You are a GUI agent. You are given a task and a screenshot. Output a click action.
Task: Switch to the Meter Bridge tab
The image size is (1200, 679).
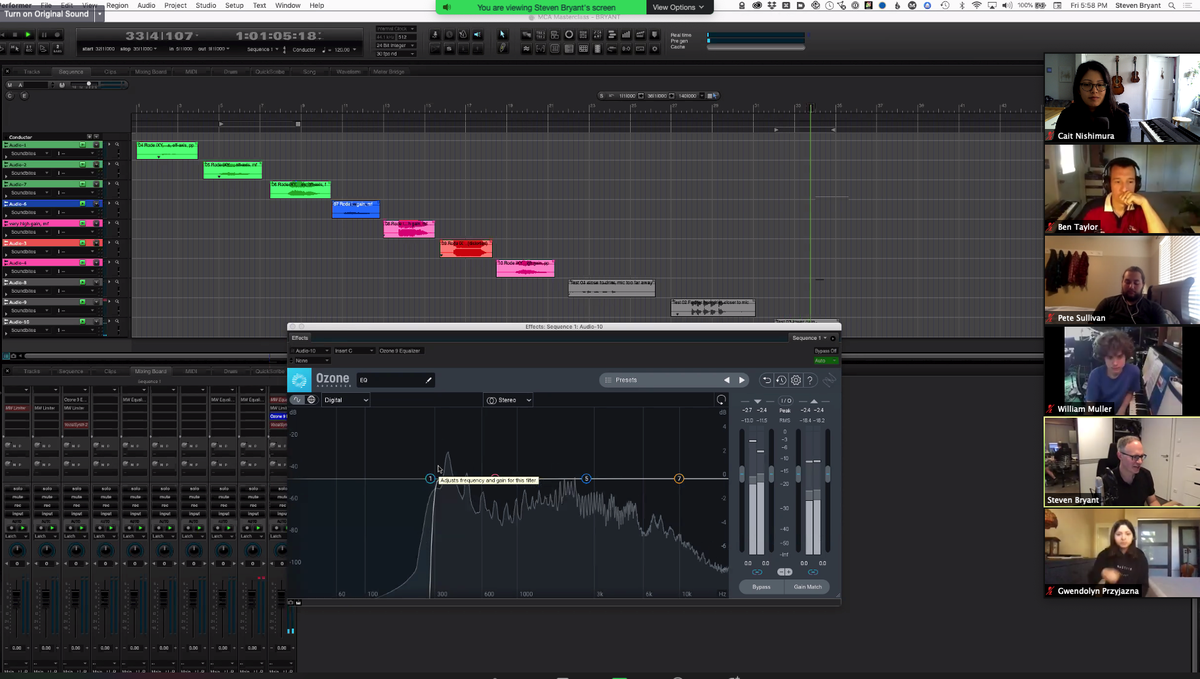389,72
